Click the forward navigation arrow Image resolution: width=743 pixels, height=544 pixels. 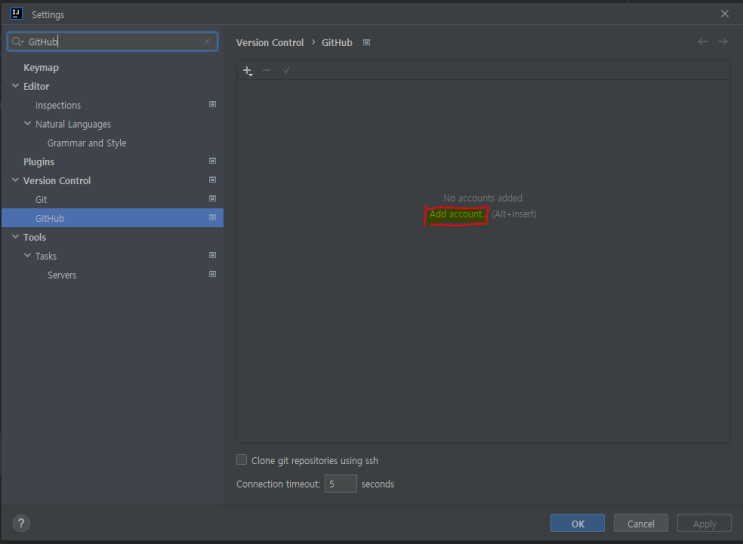point(723,42)
